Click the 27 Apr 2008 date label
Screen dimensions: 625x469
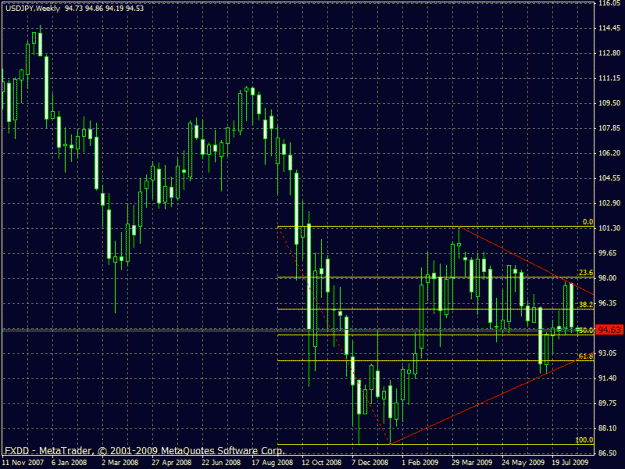click(x=171, y=463)
